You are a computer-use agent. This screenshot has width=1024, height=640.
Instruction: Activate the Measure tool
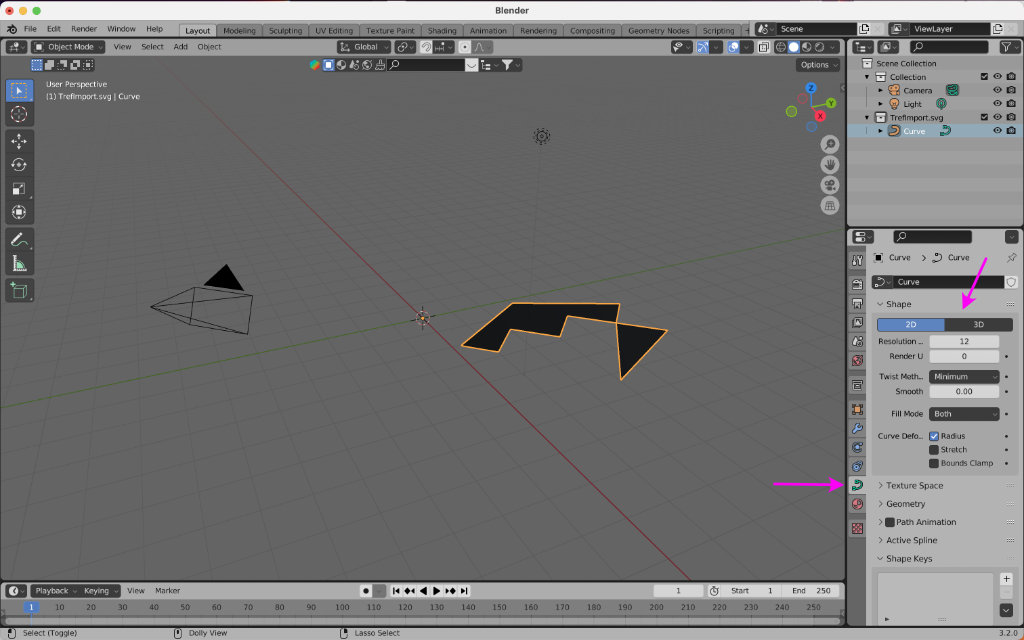19,264
